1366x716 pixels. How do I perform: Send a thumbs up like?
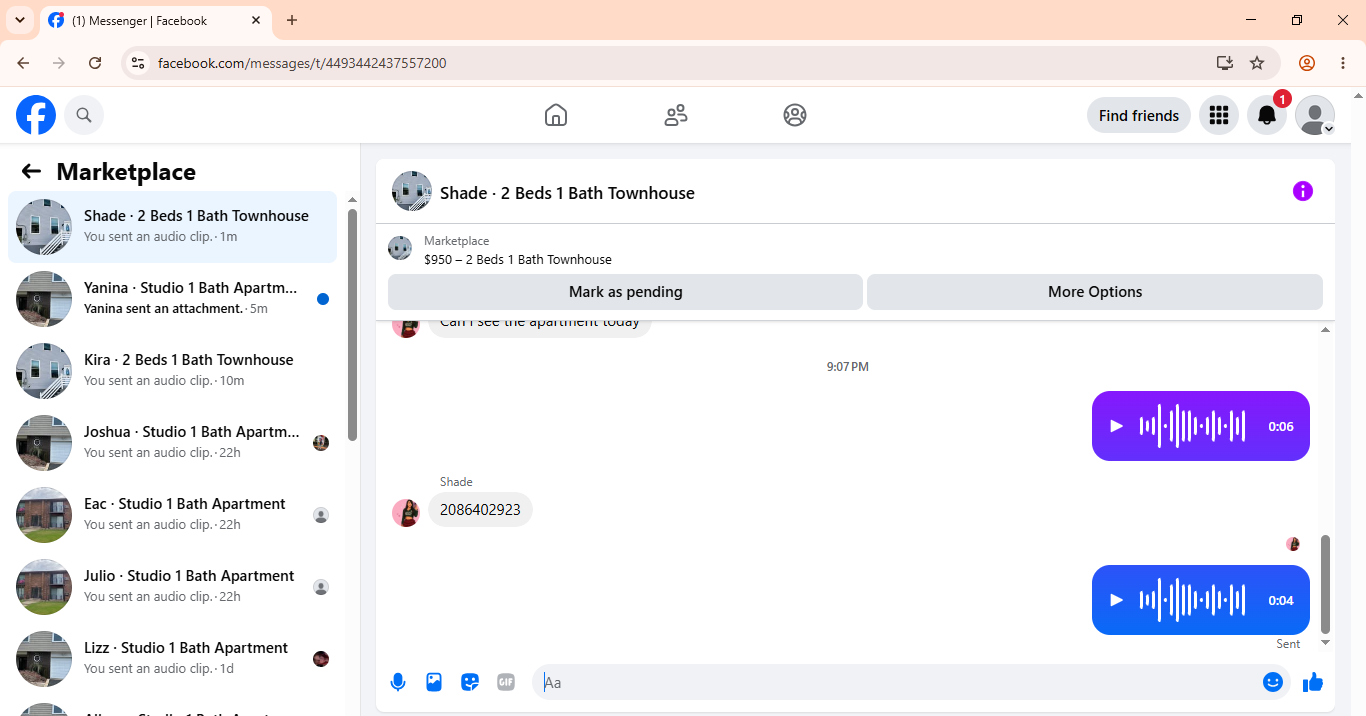[x=1313, y=682]
